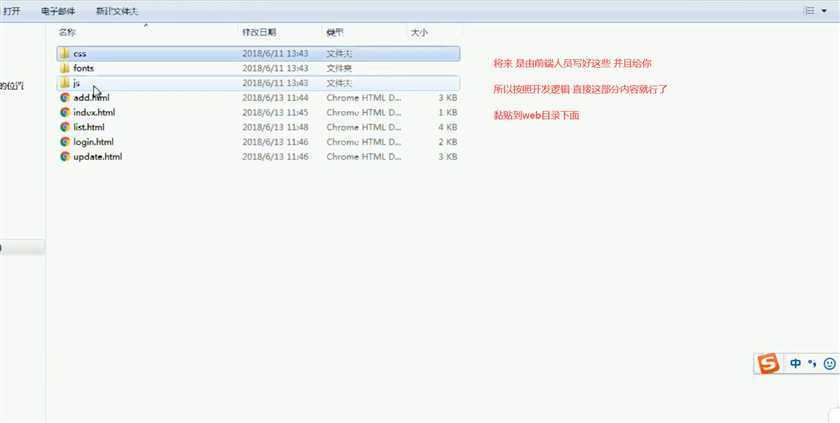Click the 2018/6/13 11:48 date of list.html
840x423 pixels.
click(x=275, y=127)
